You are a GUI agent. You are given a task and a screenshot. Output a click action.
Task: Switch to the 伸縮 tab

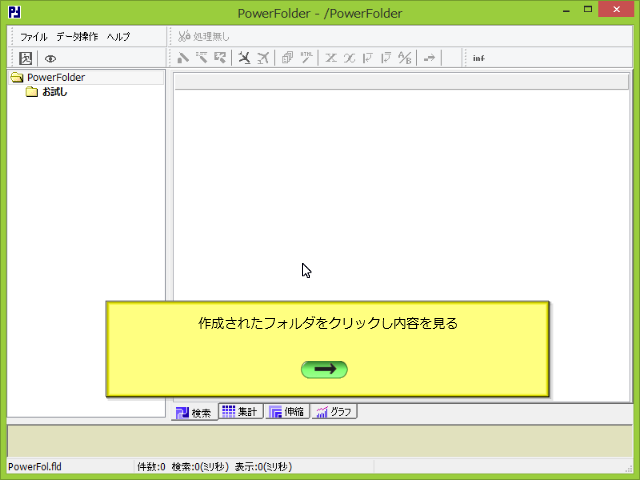click(287, 411)
